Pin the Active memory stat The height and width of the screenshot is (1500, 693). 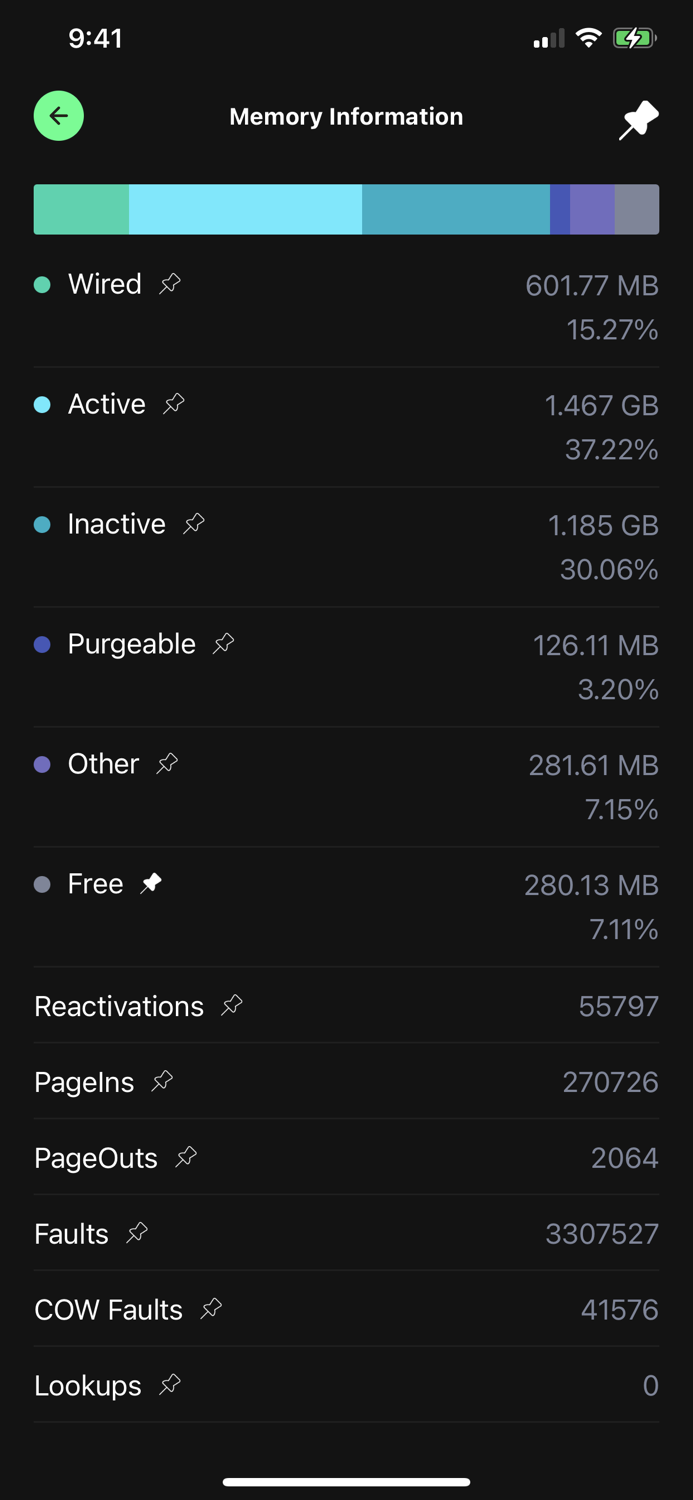[x=174, y=404]
